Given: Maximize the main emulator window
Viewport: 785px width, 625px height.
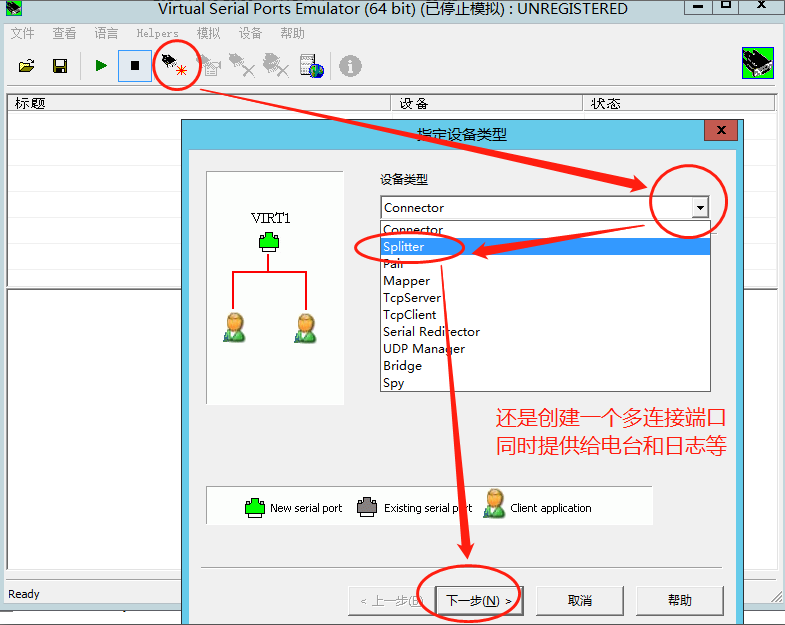Looking at the screenshot, I should click(x=725, y=7).
